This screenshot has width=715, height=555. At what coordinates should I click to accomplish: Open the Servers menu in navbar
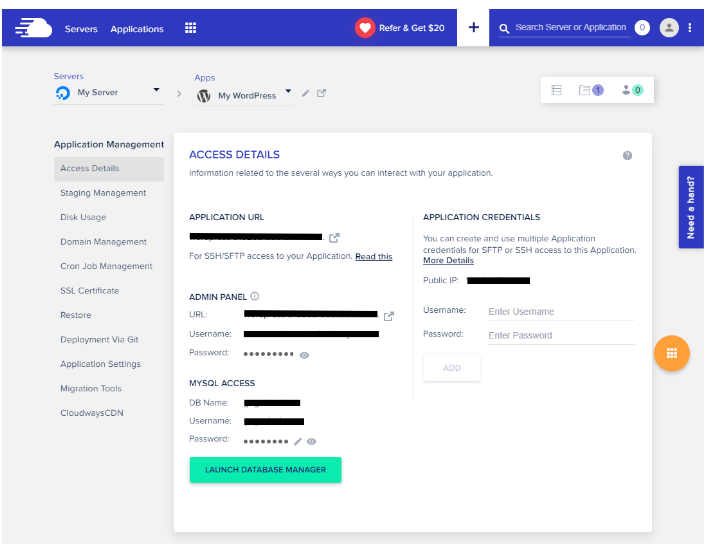coord(81,29)
